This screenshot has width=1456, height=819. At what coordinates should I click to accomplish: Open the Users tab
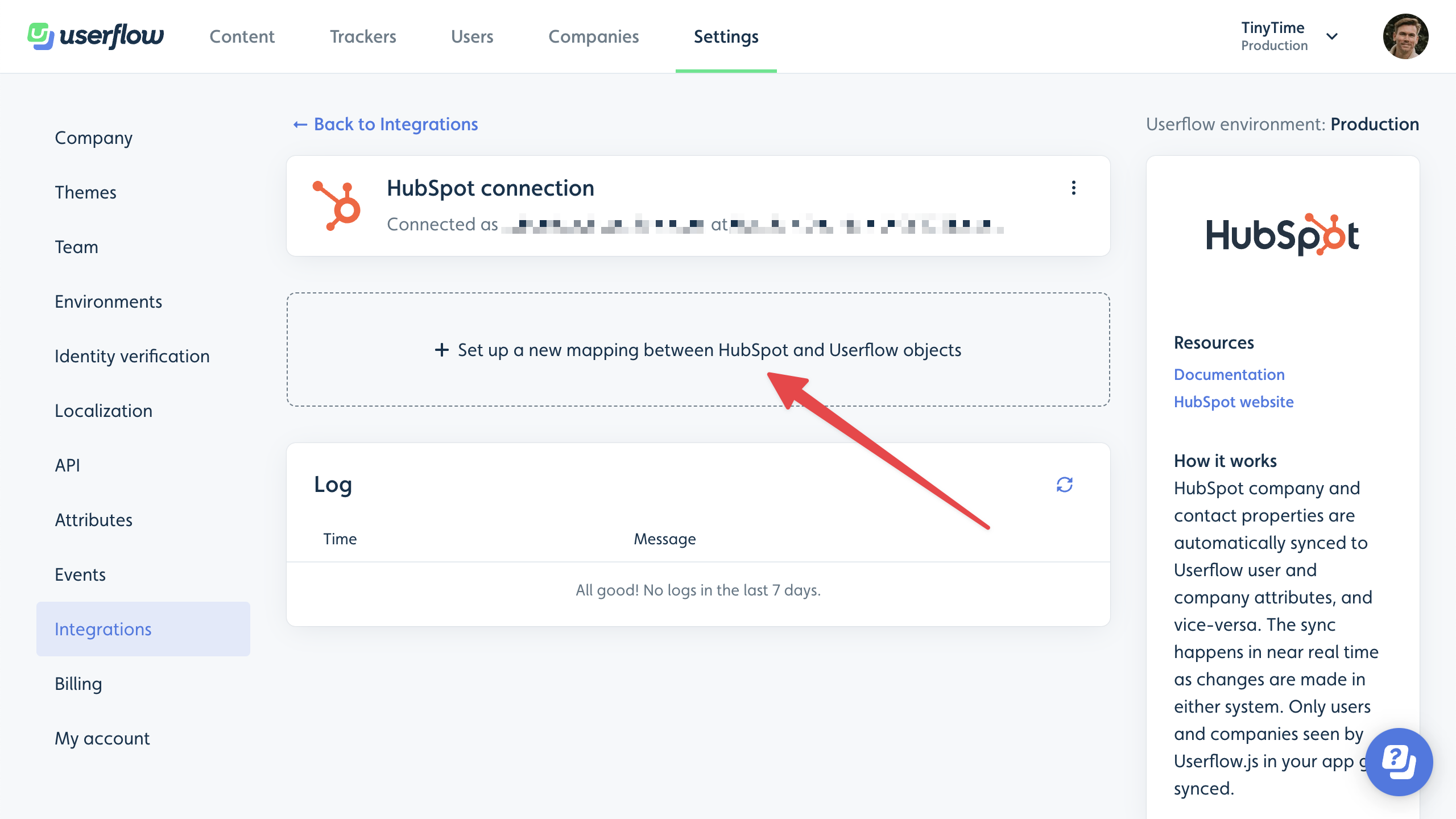[472, 36]
